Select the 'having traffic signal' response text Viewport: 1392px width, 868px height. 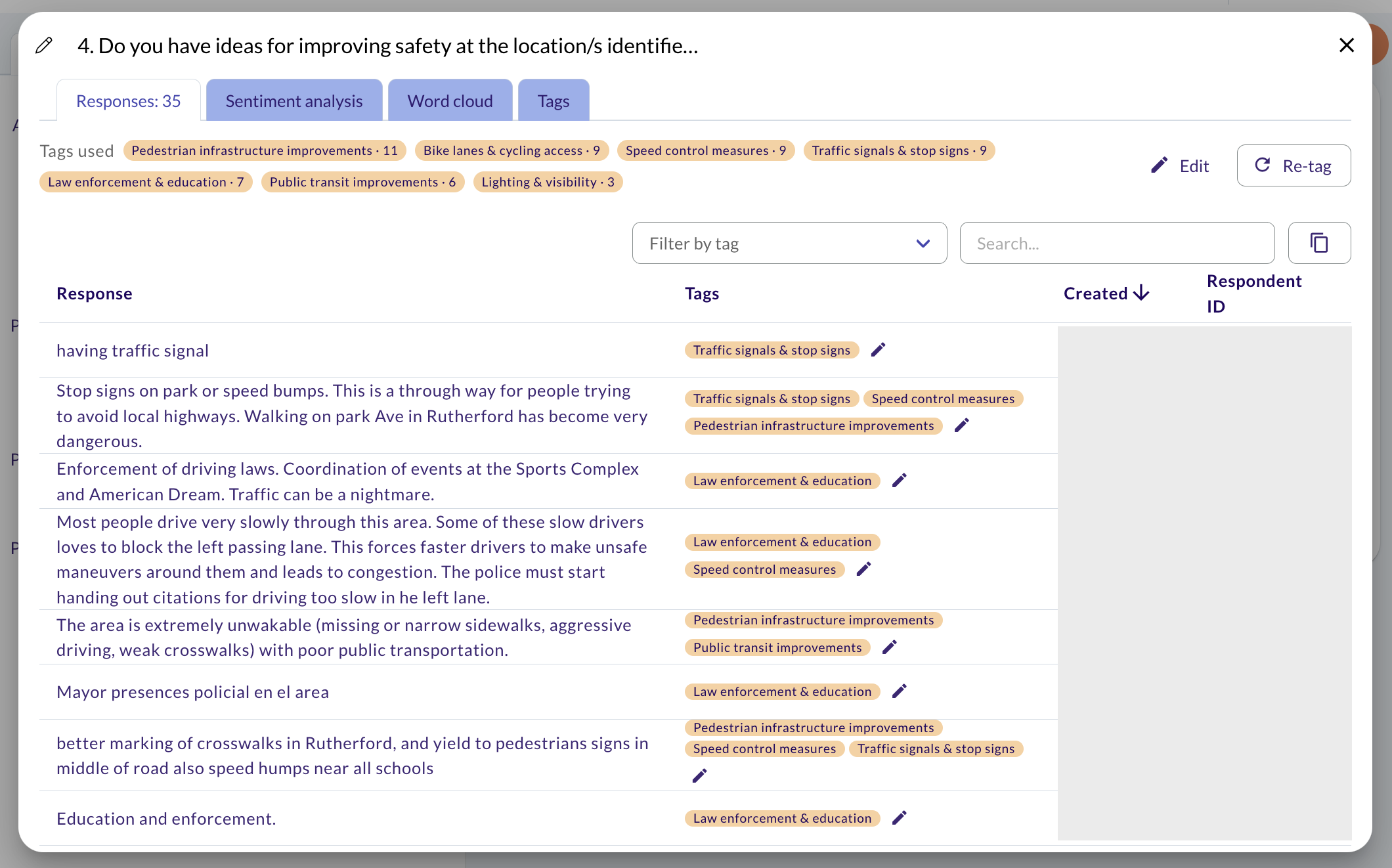pyautogui.click(x=133, y=351)
